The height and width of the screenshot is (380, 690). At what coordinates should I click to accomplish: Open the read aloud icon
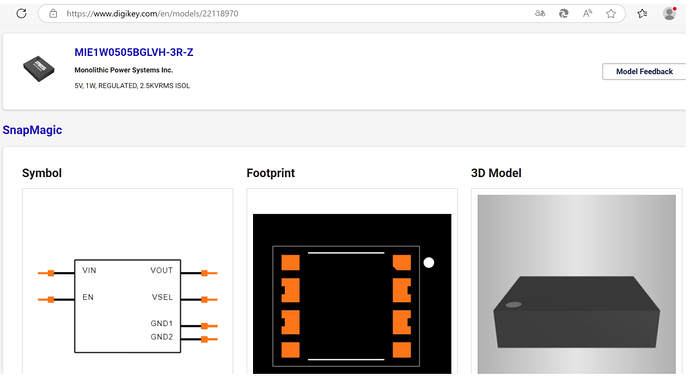coord(587,14)
